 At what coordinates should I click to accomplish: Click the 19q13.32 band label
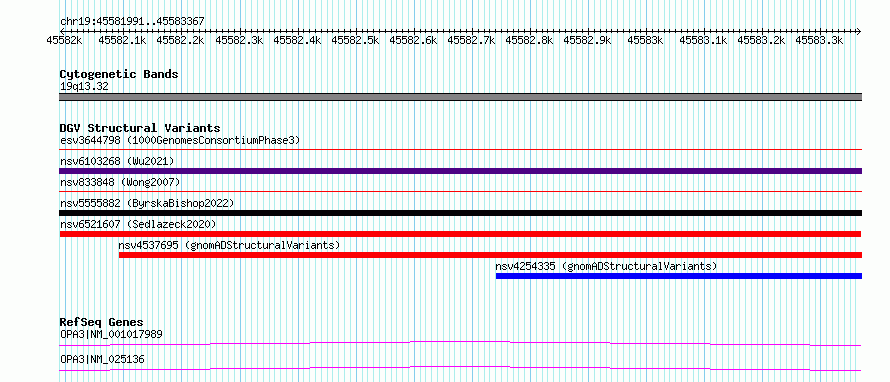coord(84,87)
